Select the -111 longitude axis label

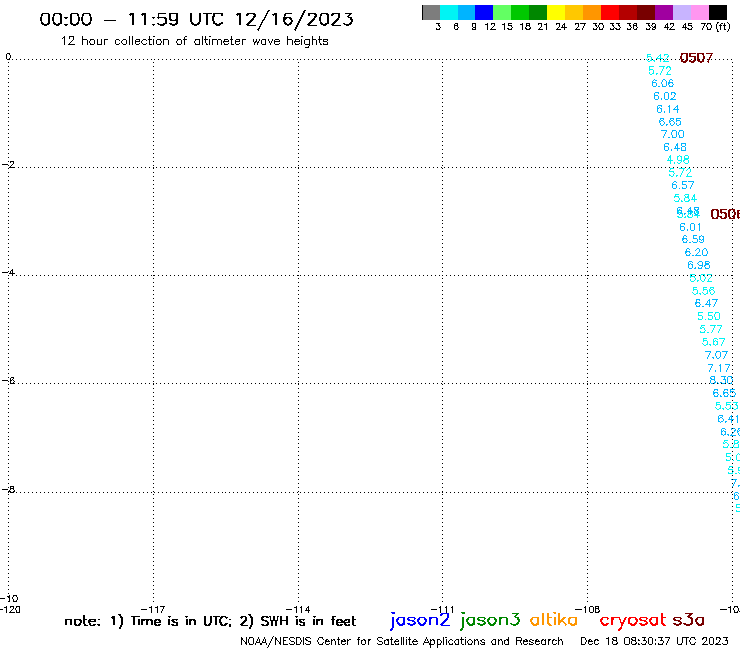tap(443, 609)
